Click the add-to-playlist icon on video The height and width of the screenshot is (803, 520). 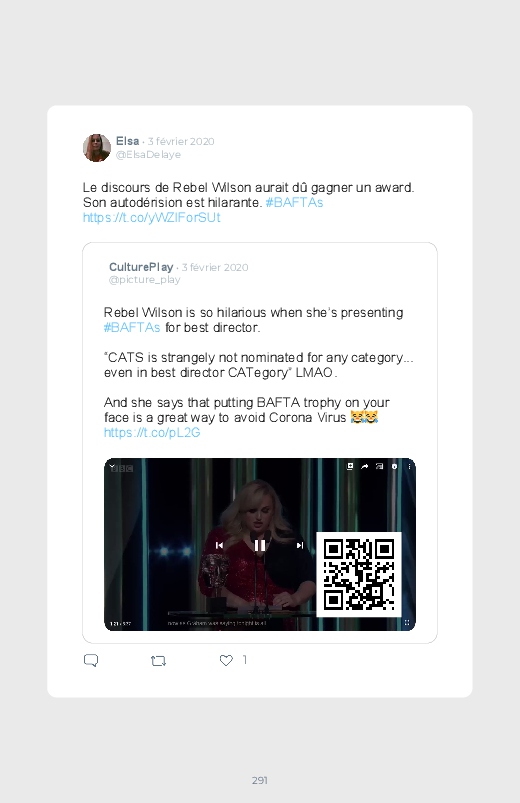click(x=350, y=466)
